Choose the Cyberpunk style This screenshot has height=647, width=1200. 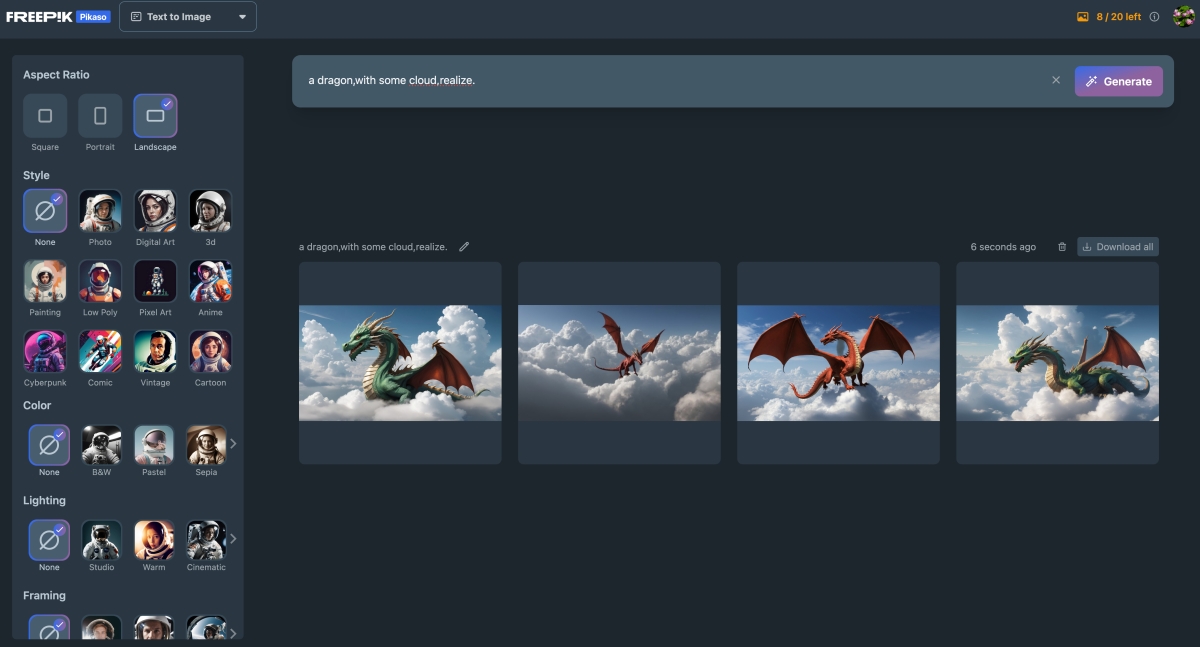(x=45, y=351)
